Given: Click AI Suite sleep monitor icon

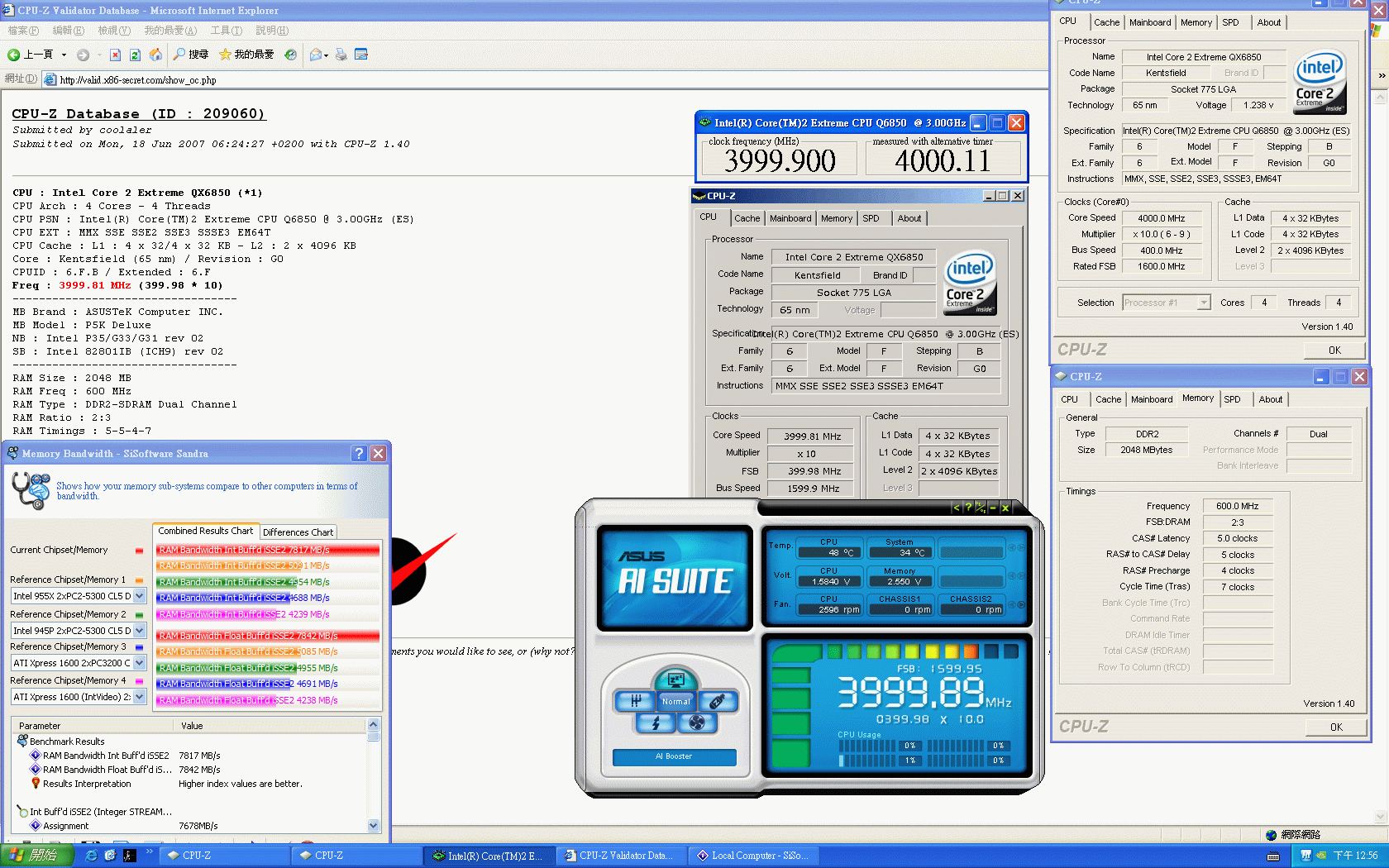Looking at the screenshot, I should 675,680.
